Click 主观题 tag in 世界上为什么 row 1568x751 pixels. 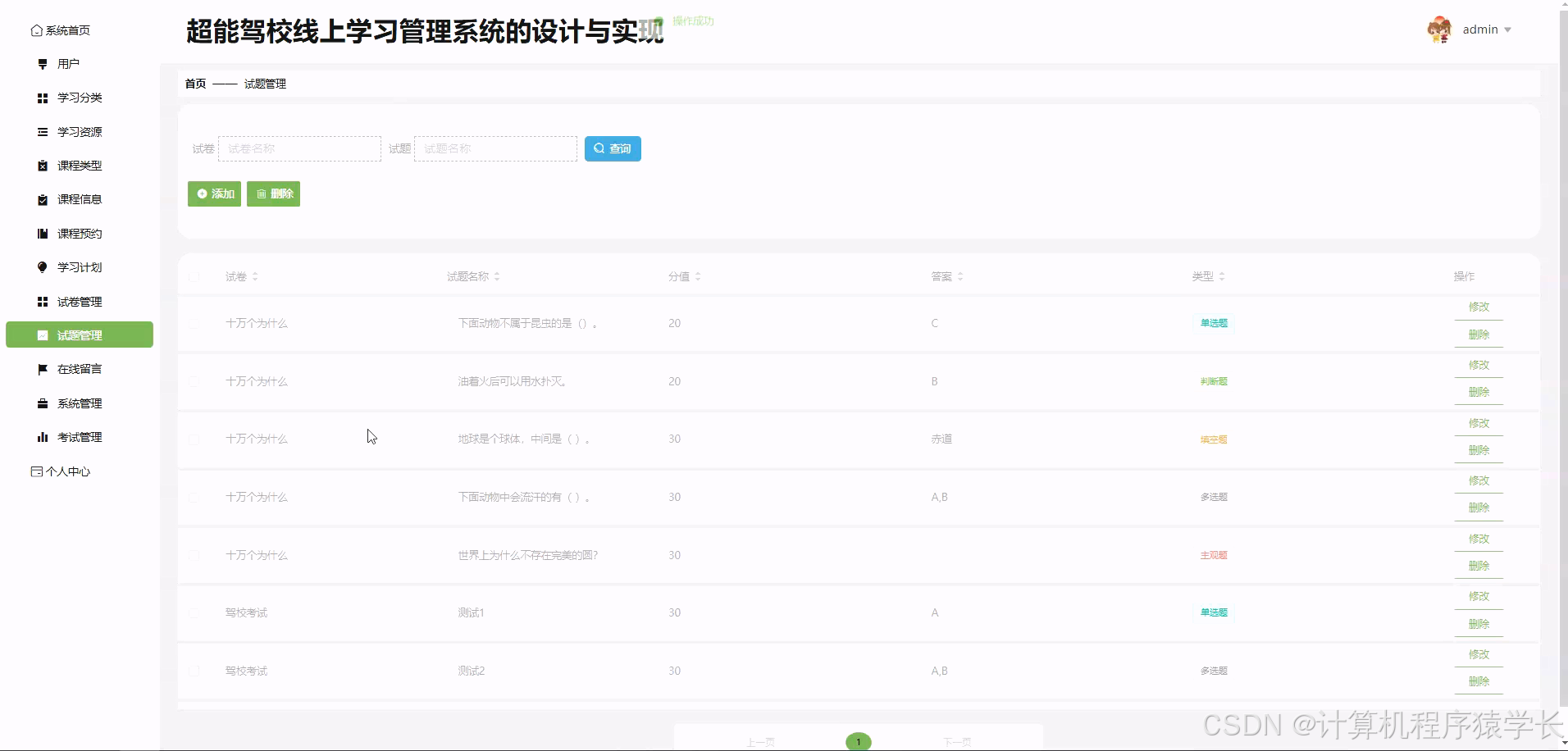click(x=1214, y=556)
